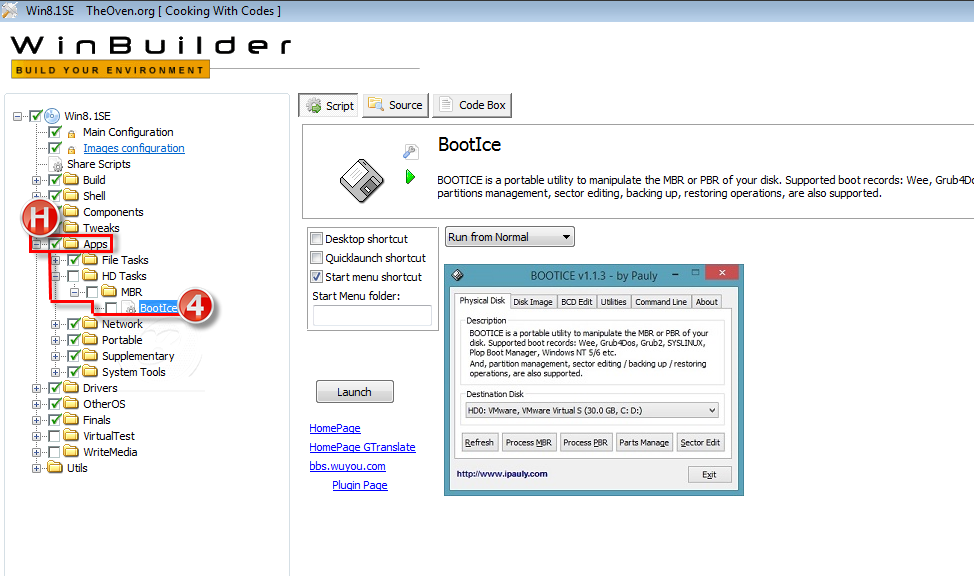Viewport: 974px width, 576px height.
Task: Open the Destination Disk dropdown in BOOTICE
Action: tap(592, 410)
